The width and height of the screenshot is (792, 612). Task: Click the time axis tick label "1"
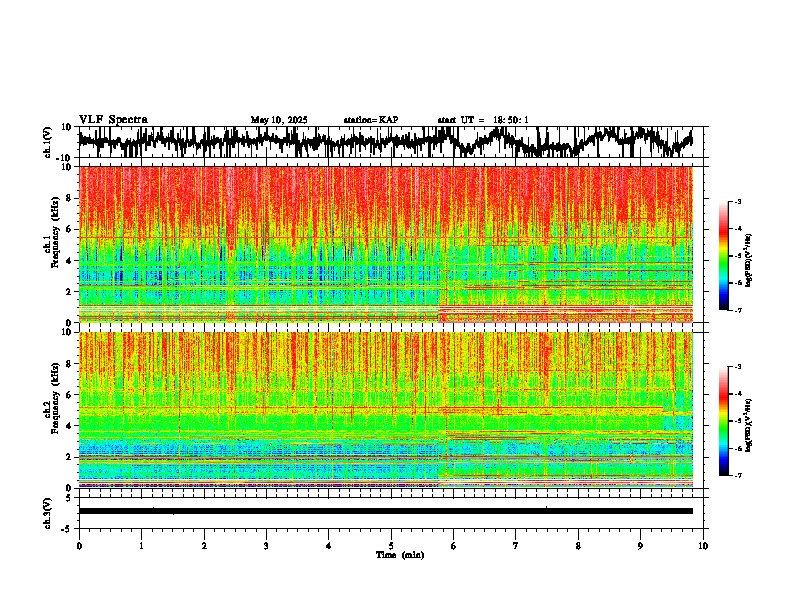point(141,546)
